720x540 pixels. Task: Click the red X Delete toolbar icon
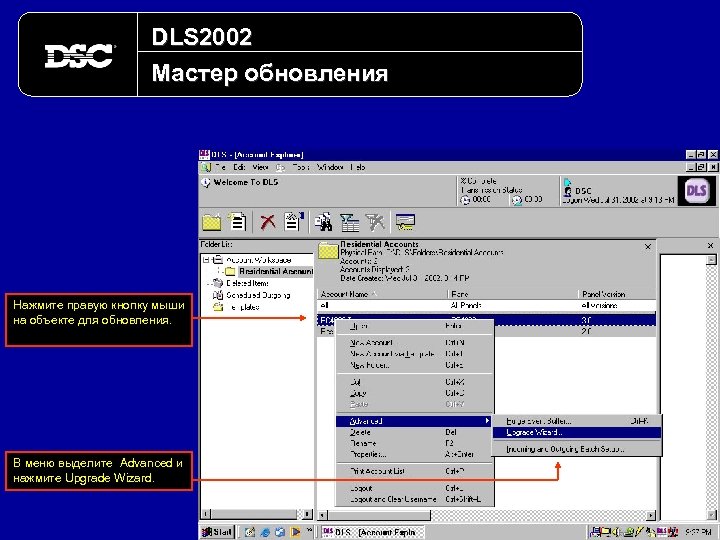pyautogui.click(x=268, y=222)
